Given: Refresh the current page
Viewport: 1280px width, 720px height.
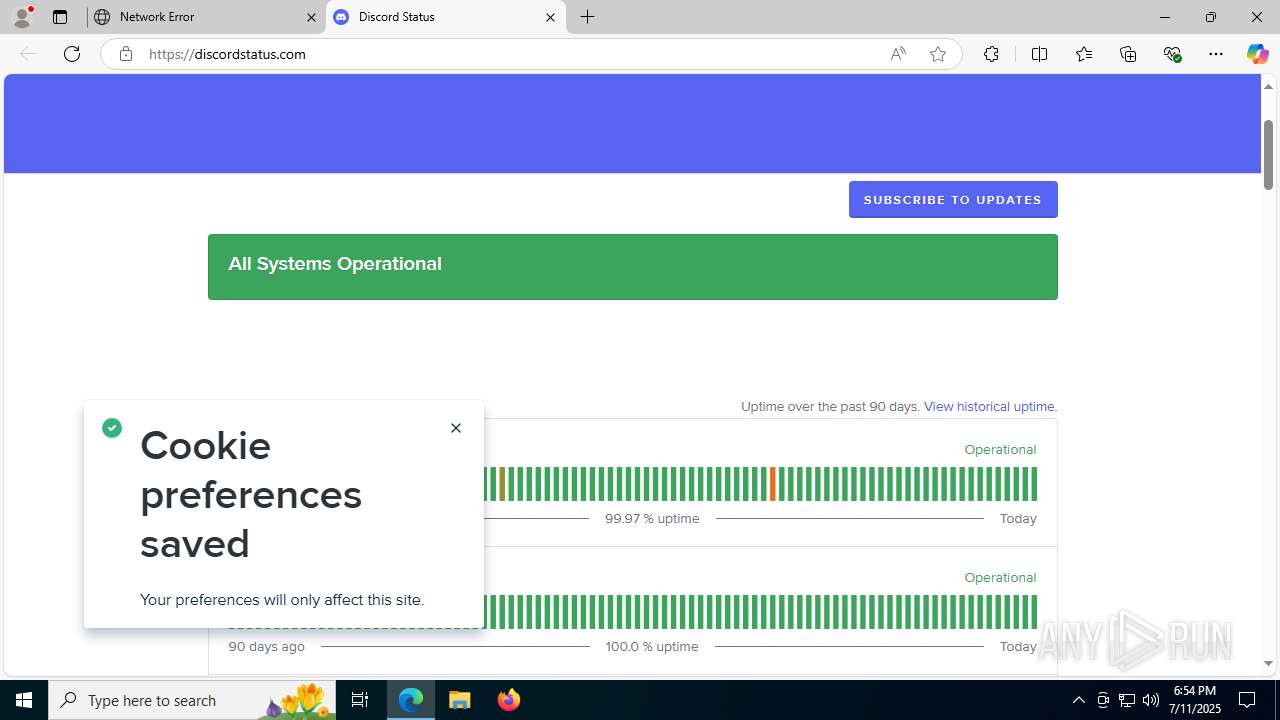Looking at the screenshot, I should (x=72, y=54).
